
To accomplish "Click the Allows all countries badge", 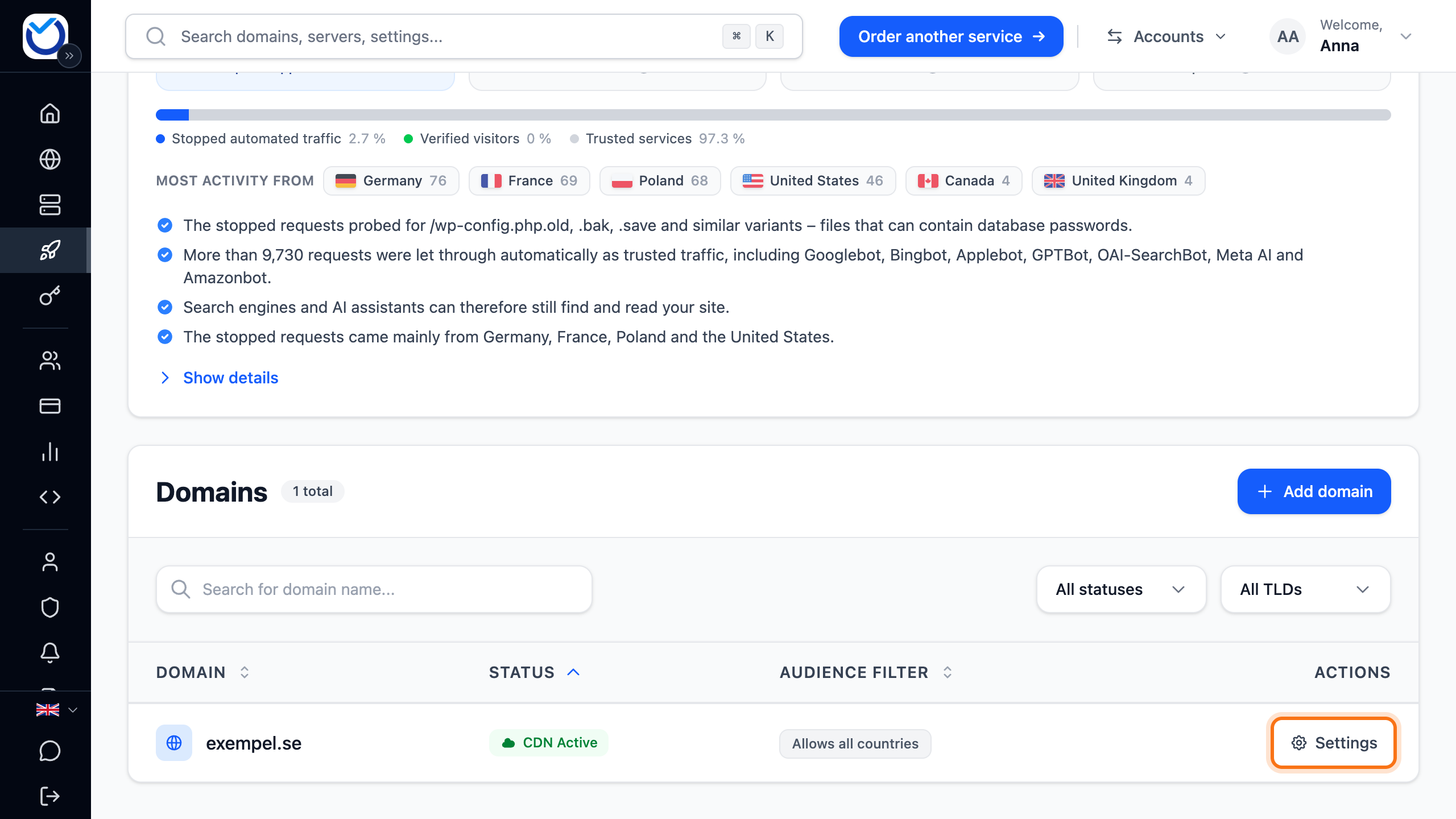I will point(855,744).
